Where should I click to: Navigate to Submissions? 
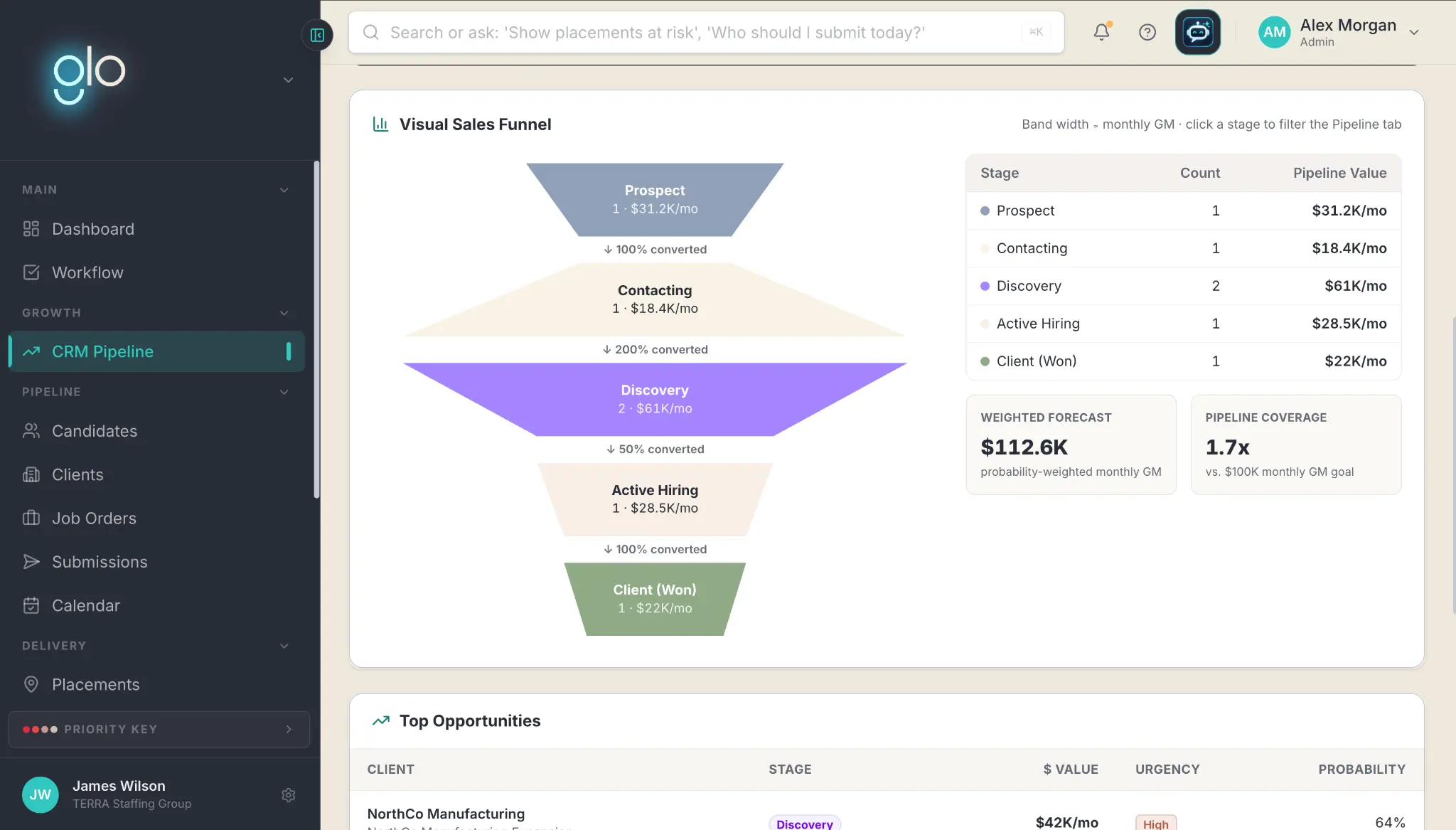pyautogui.click(x=100, y=562)
